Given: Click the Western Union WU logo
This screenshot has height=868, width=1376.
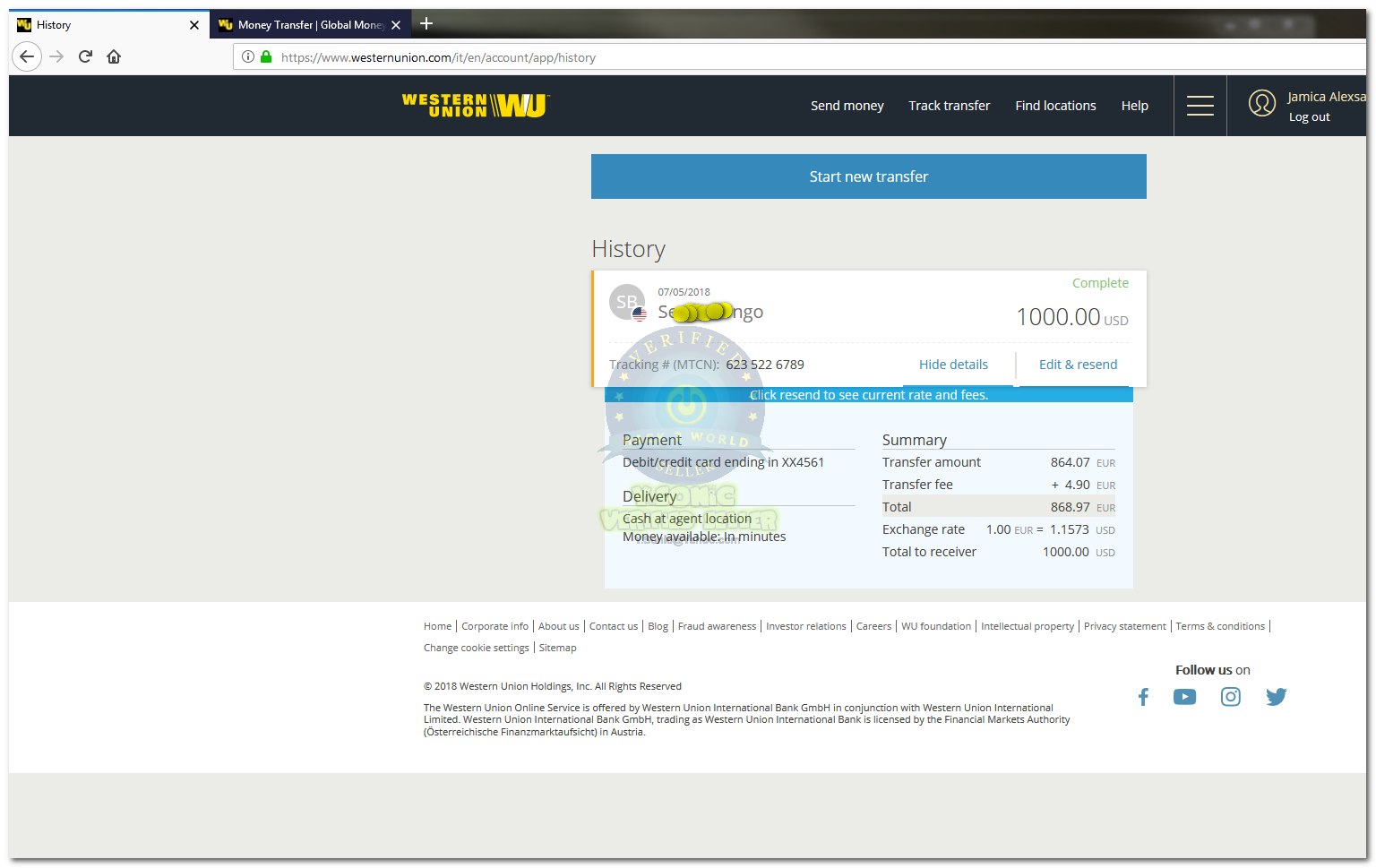Looking at the screenshot, I should coord(476,106).
